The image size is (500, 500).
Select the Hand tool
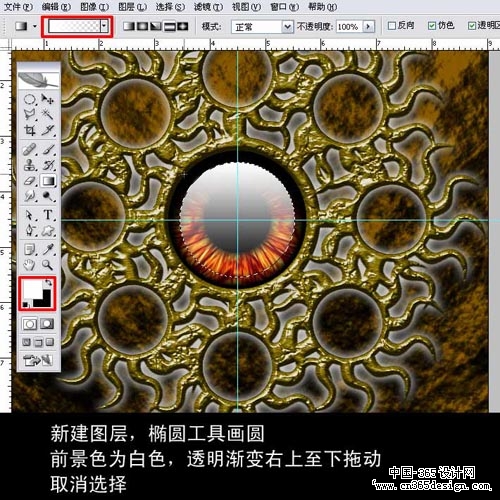(x=29, y=265)
